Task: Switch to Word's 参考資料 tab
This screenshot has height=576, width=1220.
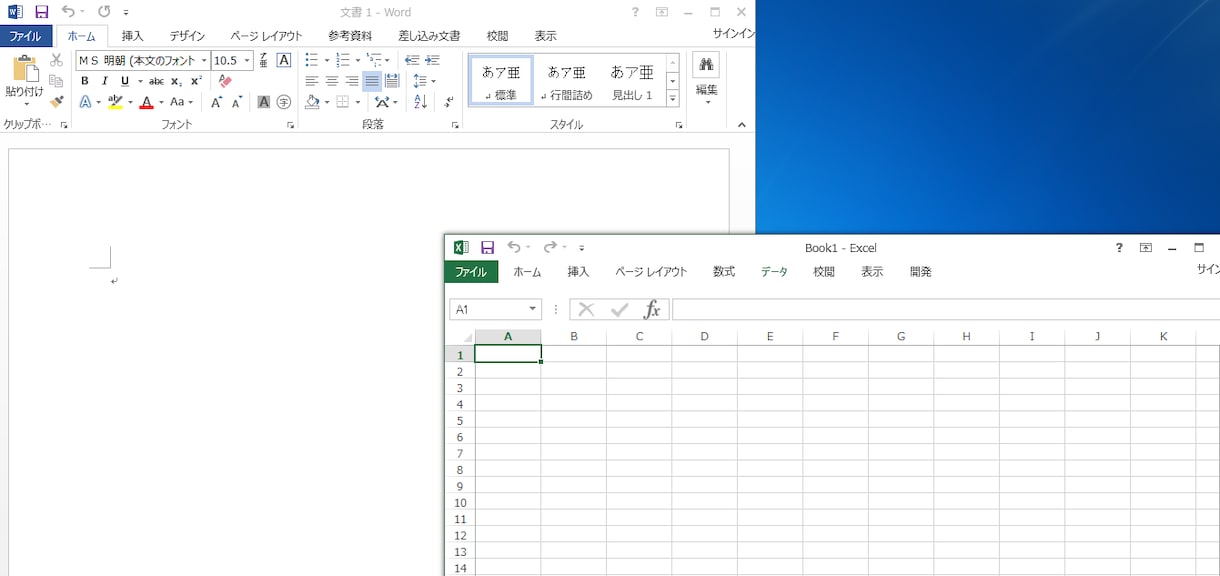Action: point(350,36)
